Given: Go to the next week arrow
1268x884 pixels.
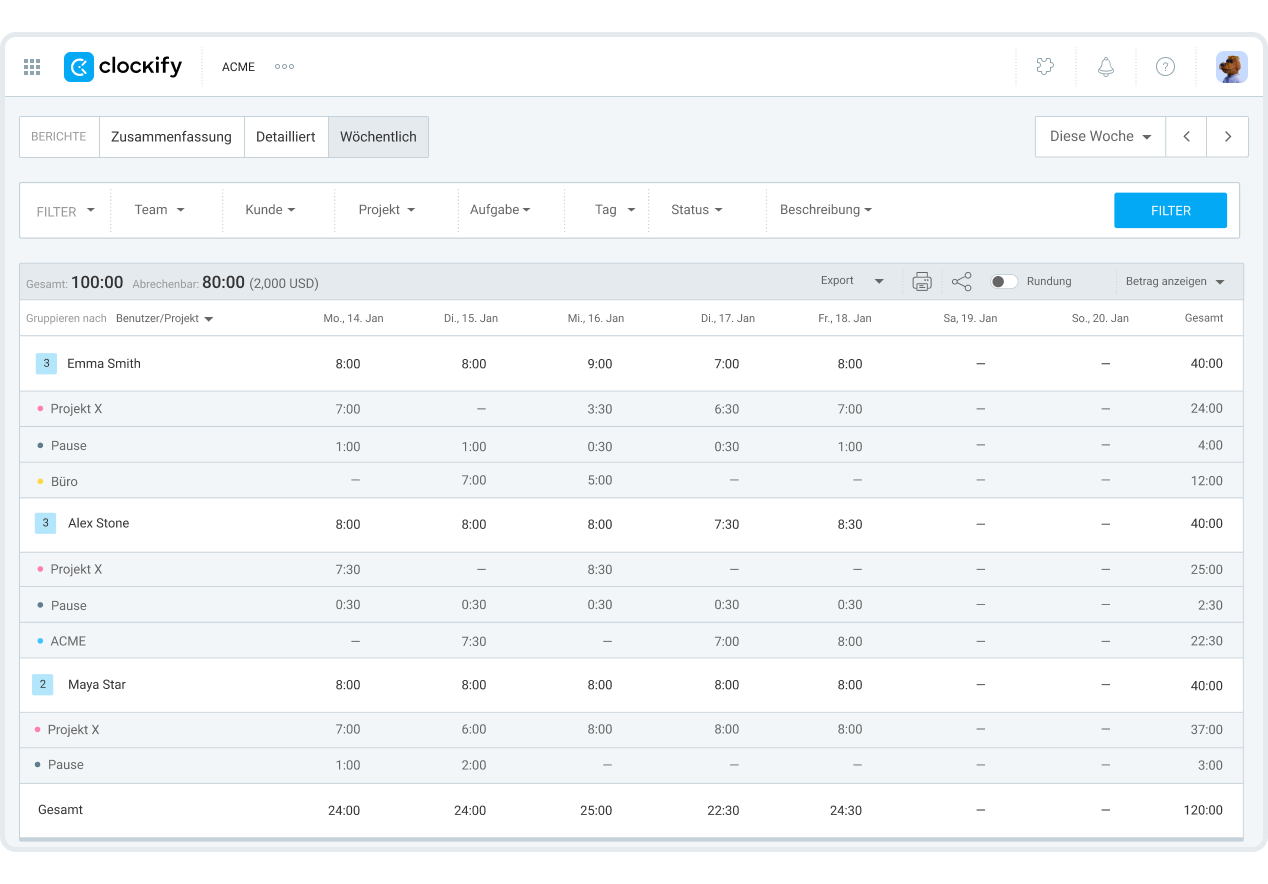Looking at the screenshot, I should 1227,137.
